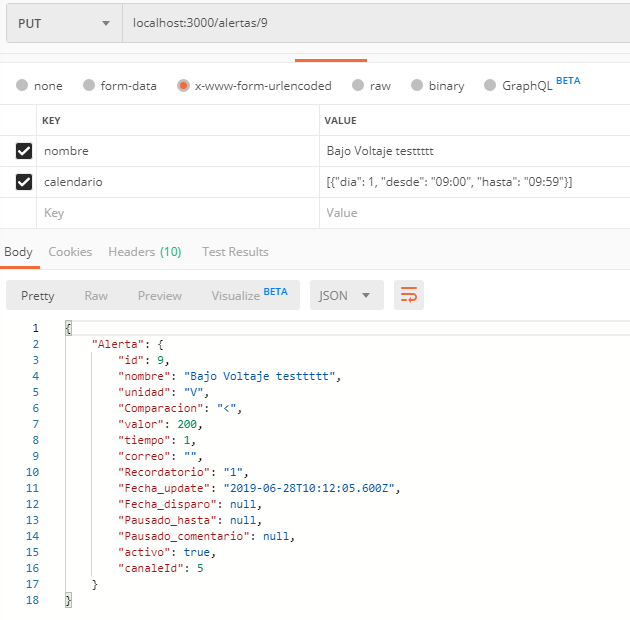This screenshot has width=630, height=620.
Task: Select the form-data body type
Action: click(x=89, y=86)
